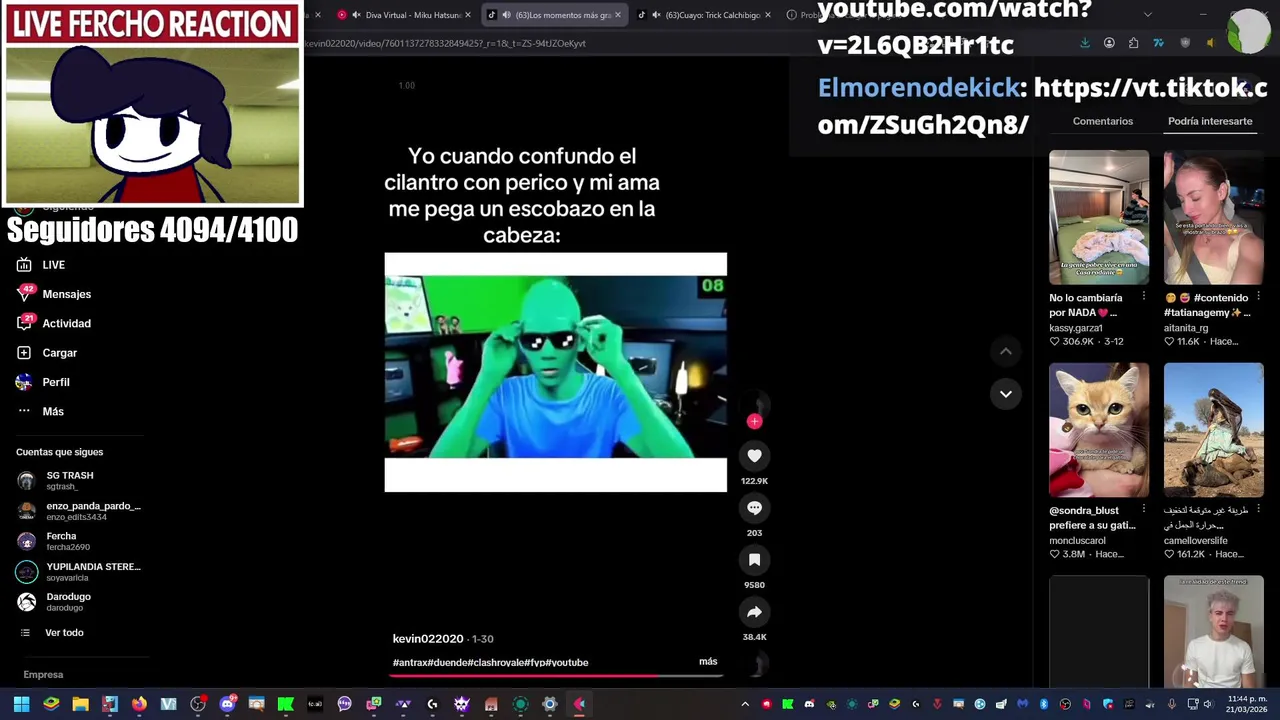Click Bluetooth icon in system tray
This screenshot has width=1280, height=720.
1043,704
